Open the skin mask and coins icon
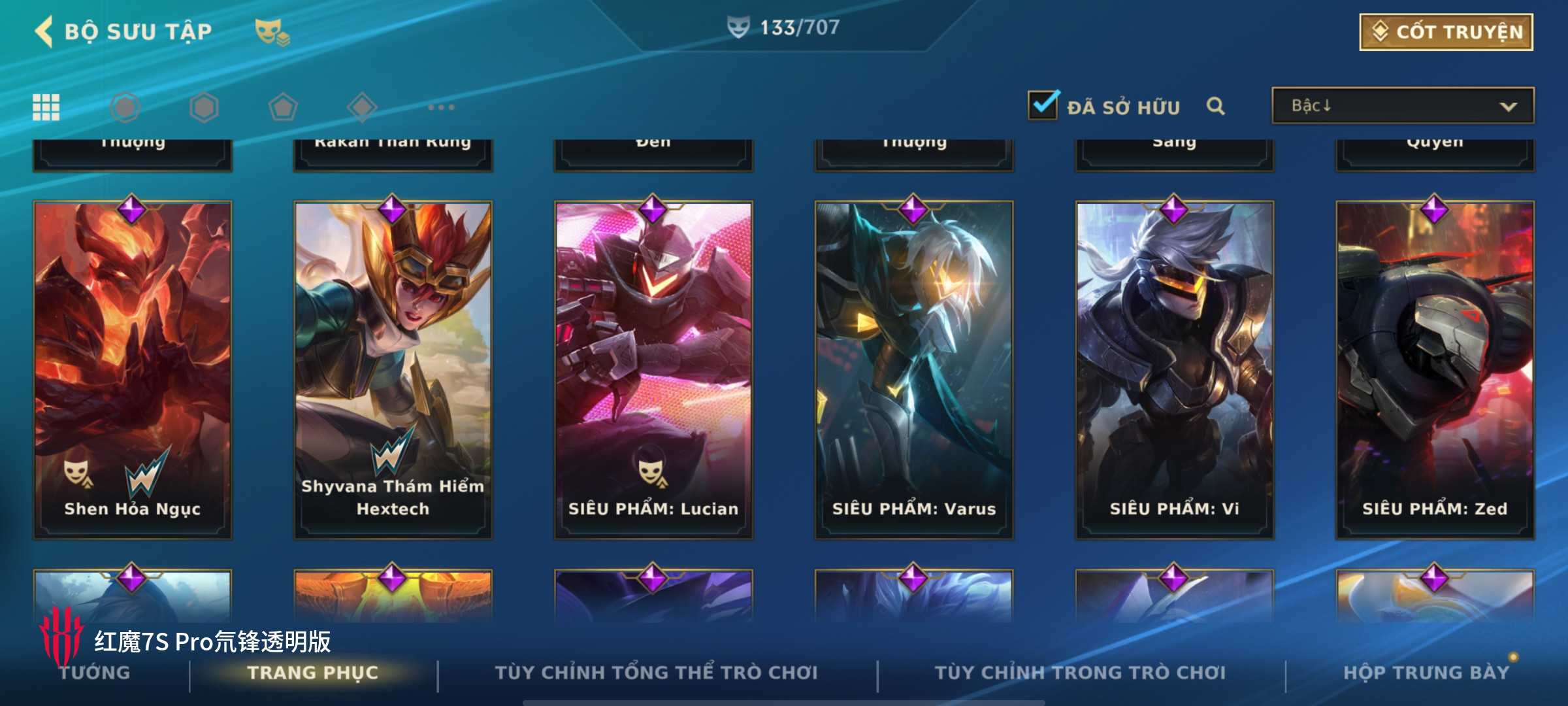The image size is (1568, 706). [272, 31]
